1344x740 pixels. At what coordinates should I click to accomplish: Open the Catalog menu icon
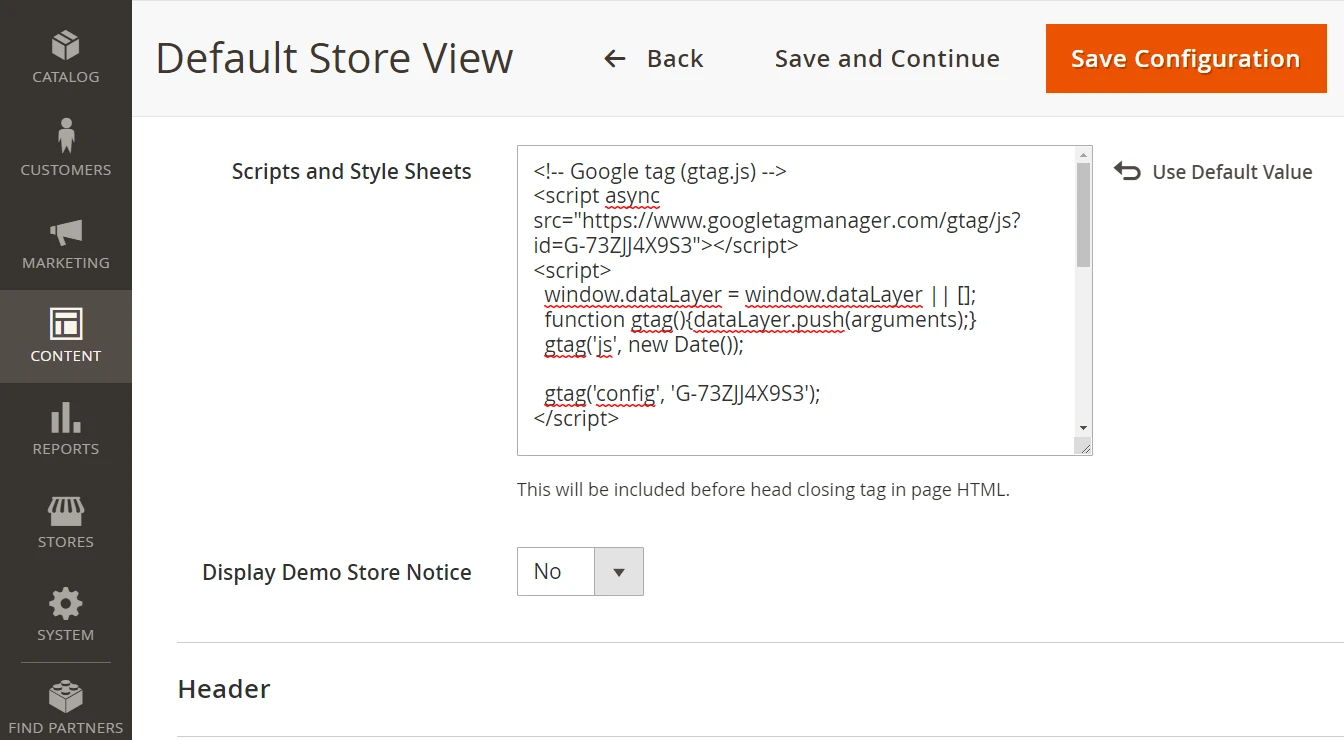pyautogui.click(x=66, y=47)
